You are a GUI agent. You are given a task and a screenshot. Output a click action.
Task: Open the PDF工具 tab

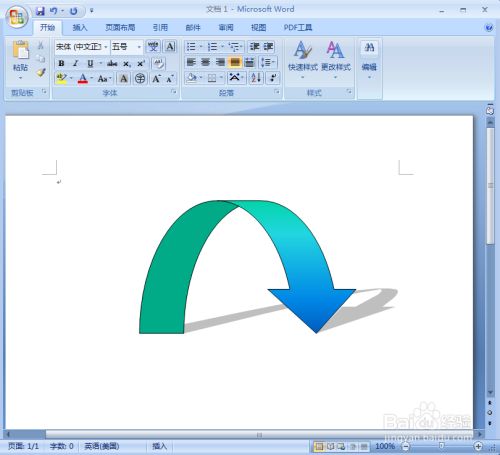click(298, 28)
